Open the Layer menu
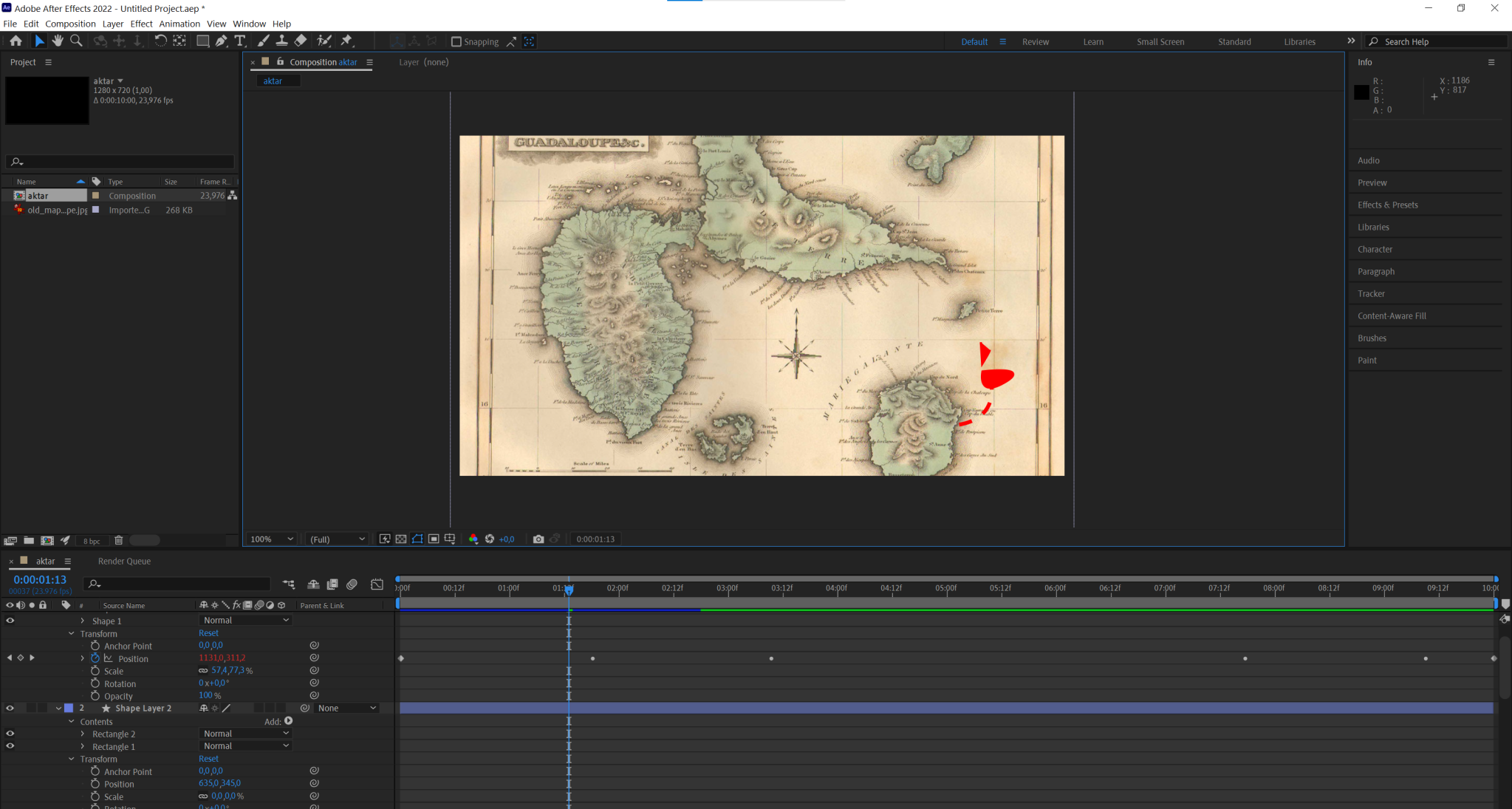The image size is (1512, 809). 112,24
